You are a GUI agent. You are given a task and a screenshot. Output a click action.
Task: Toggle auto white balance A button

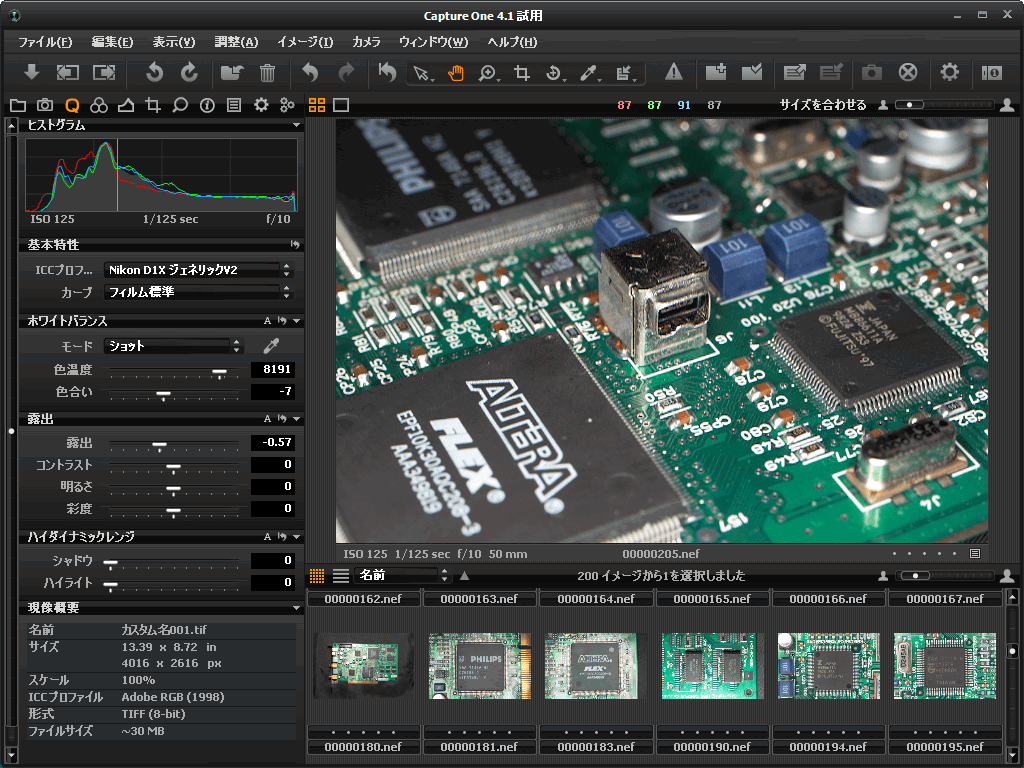pyautogui.click(x=267, y=321)
